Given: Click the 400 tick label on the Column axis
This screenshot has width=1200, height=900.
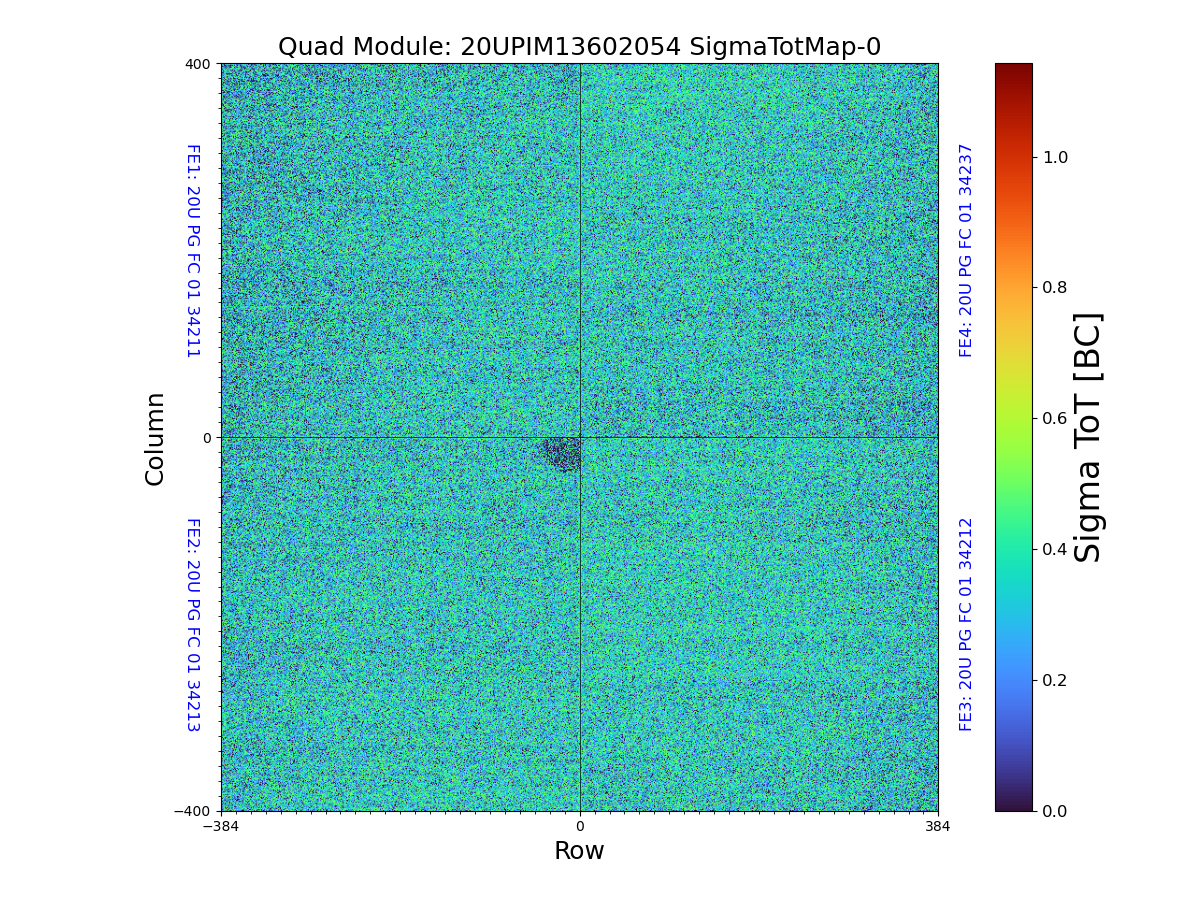Looking at the screenshot, I should click(198, 64).
